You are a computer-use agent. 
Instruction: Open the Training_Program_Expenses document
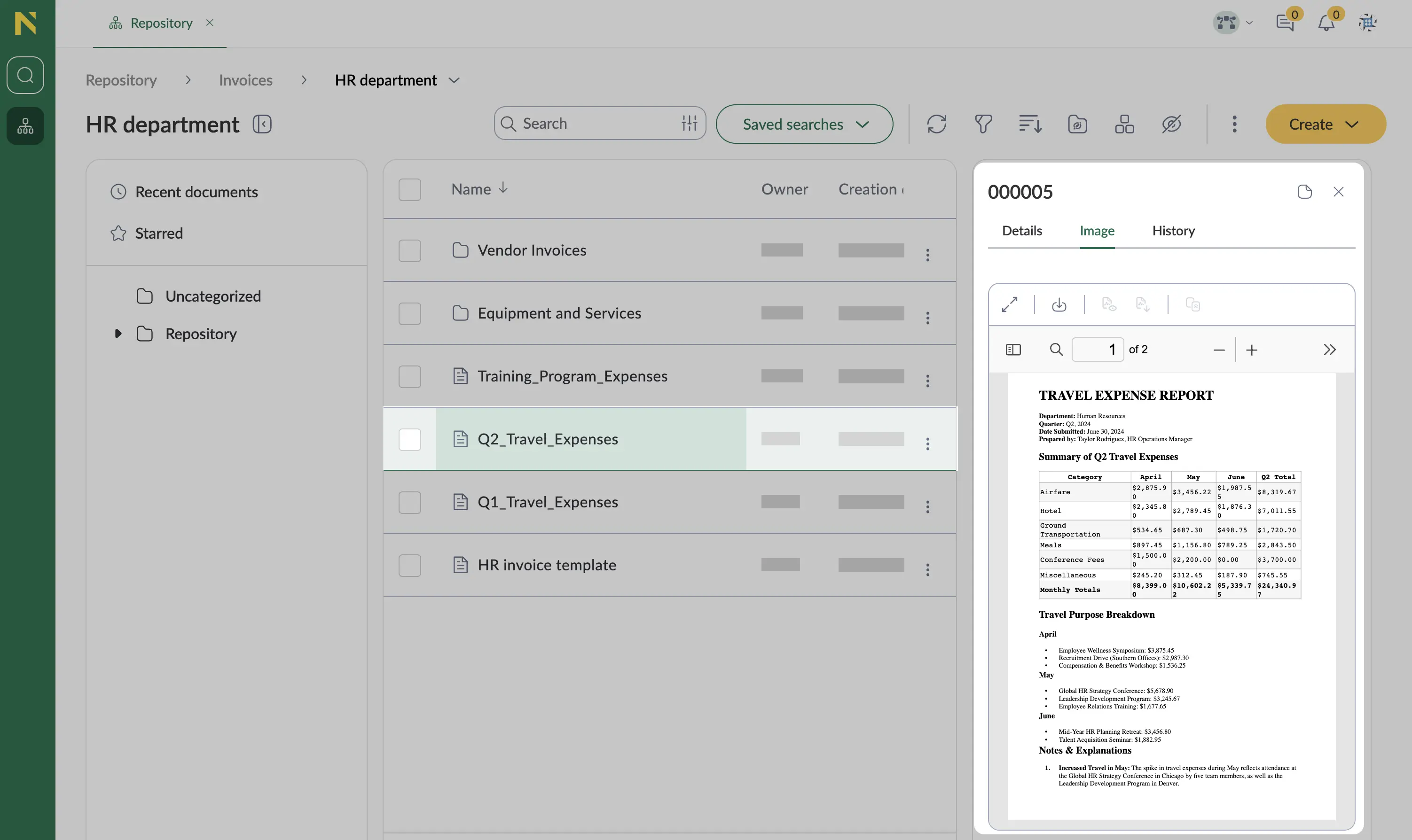pos(573,376)
